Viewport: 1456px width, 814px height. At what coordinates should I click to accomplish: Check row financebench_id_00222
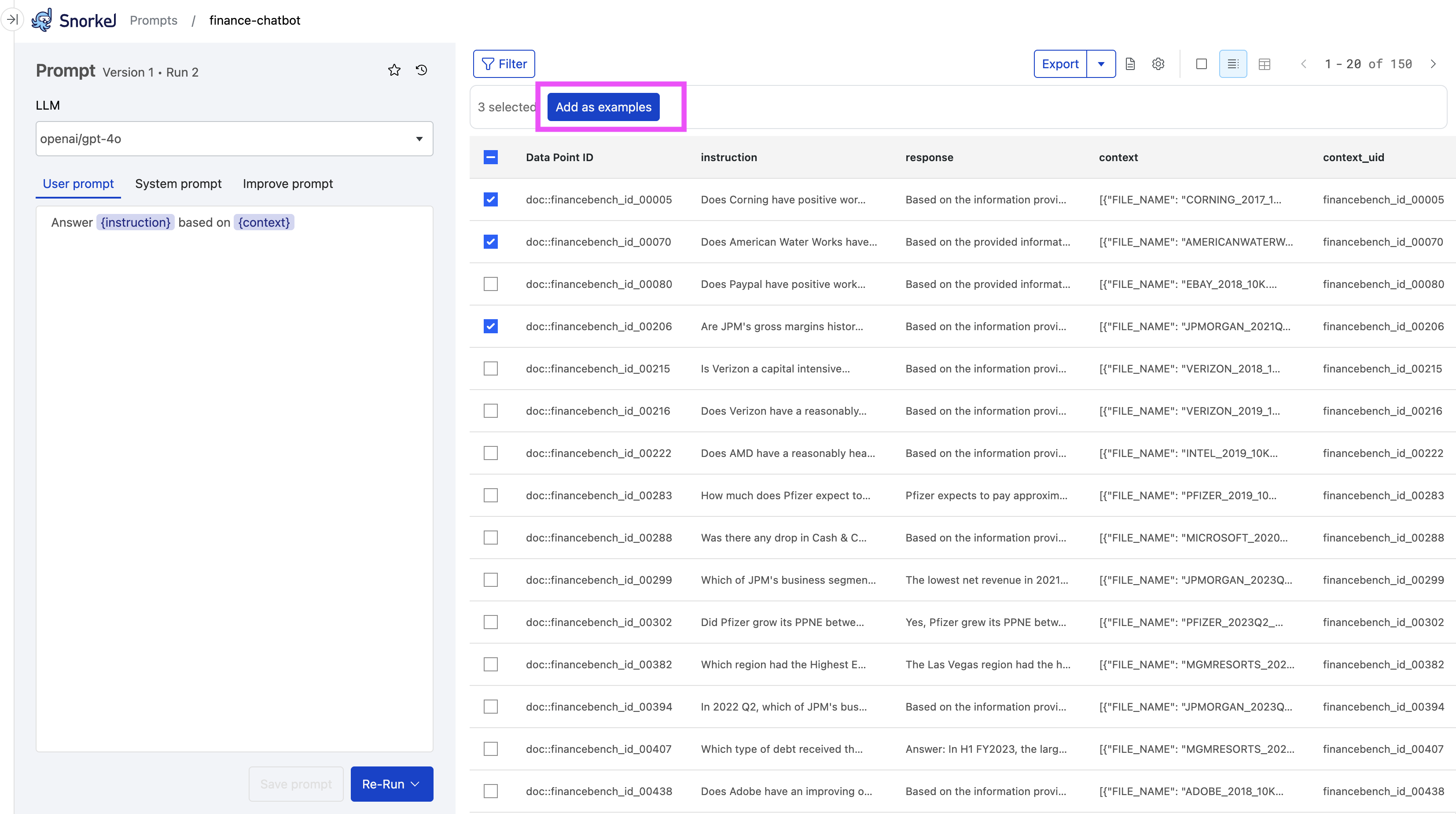490,453
